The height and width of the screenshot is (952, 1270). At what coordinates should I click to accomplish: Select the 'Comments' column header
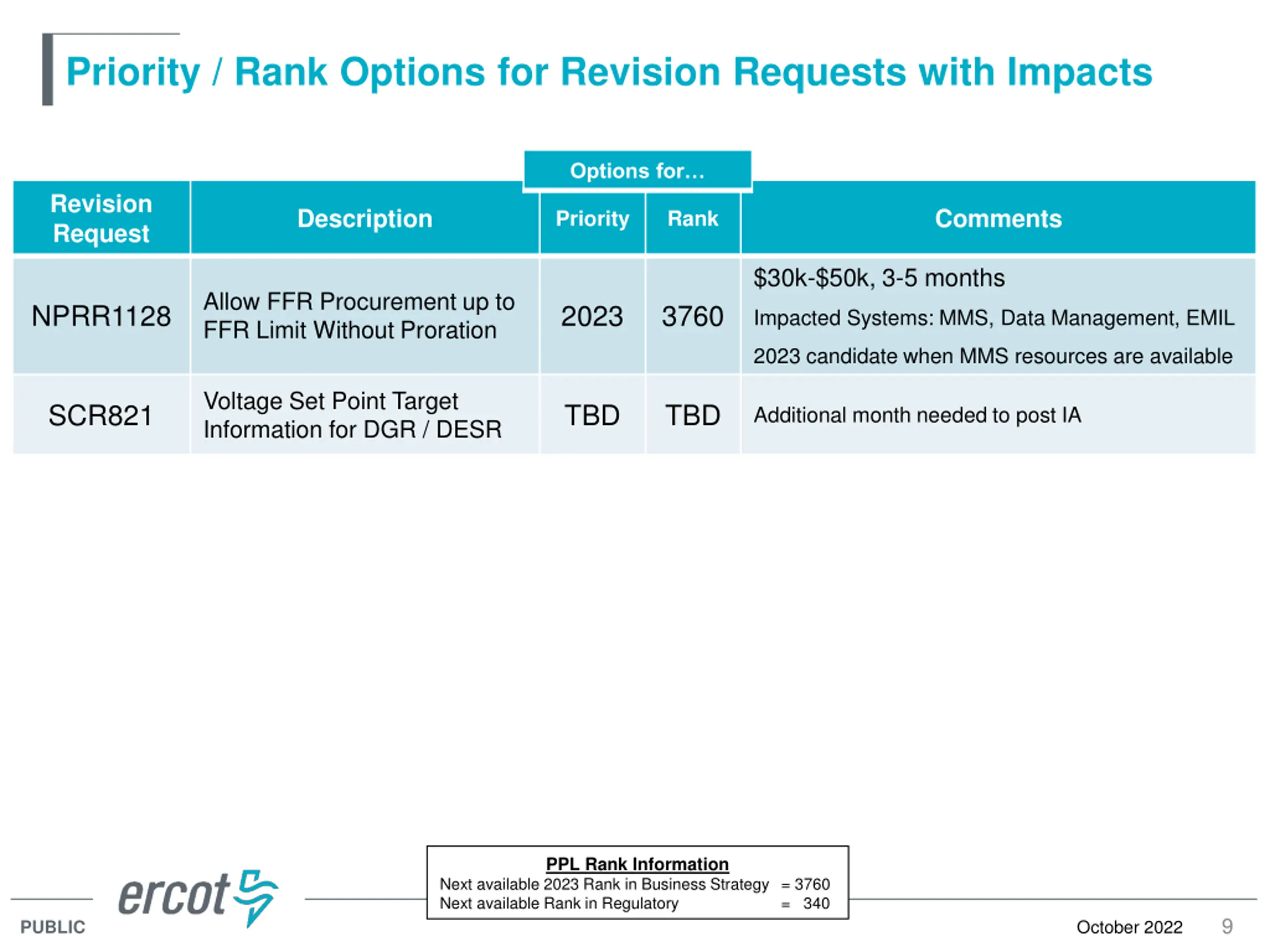(x=999, y=218)
